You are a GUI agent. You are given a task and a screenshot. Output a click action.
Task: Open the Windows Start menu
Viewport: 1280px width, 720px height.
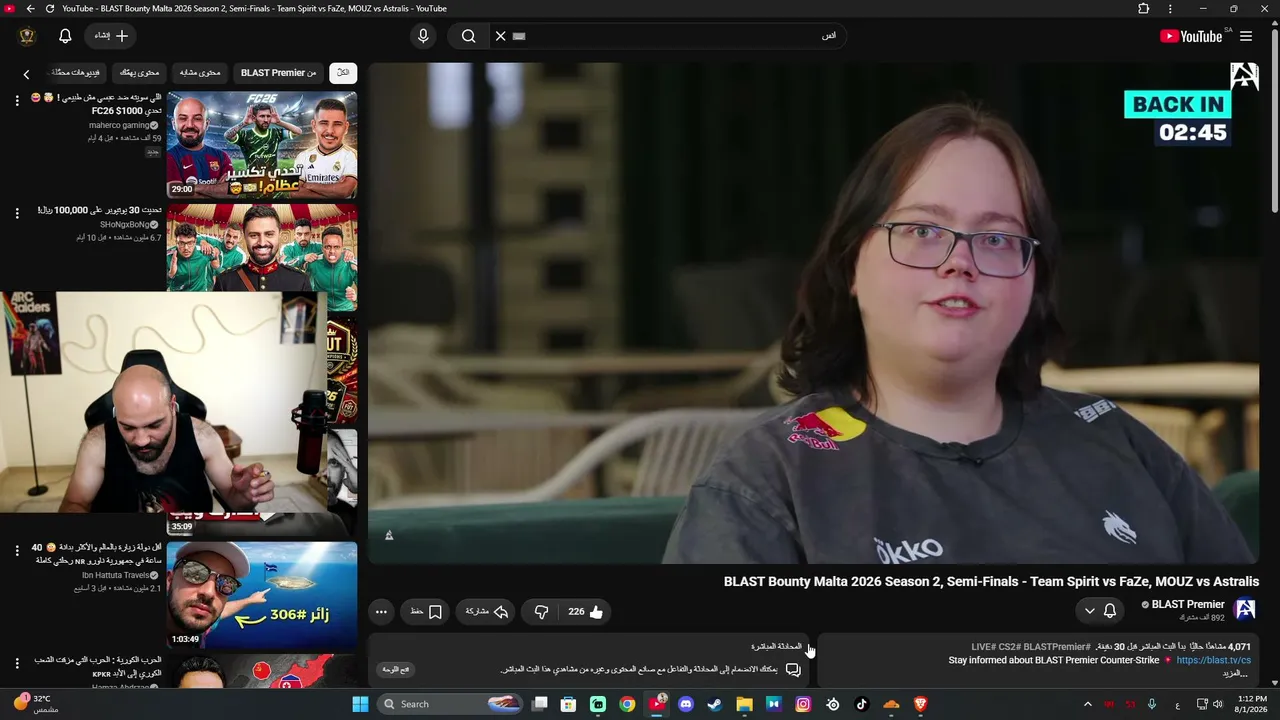pos(360,704)
